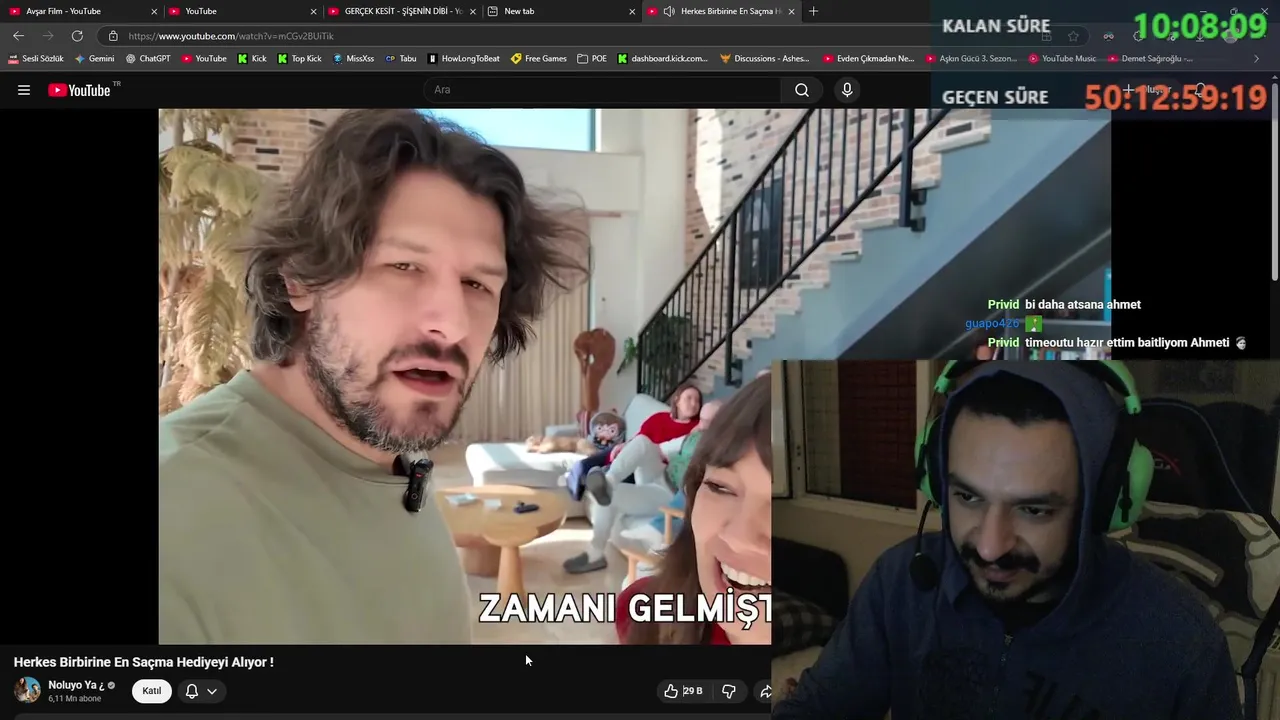Open the Evden Çıkmadan Ne bookmark
Viewport: 1280px width, 720px height.
click(x=869, y=59)
